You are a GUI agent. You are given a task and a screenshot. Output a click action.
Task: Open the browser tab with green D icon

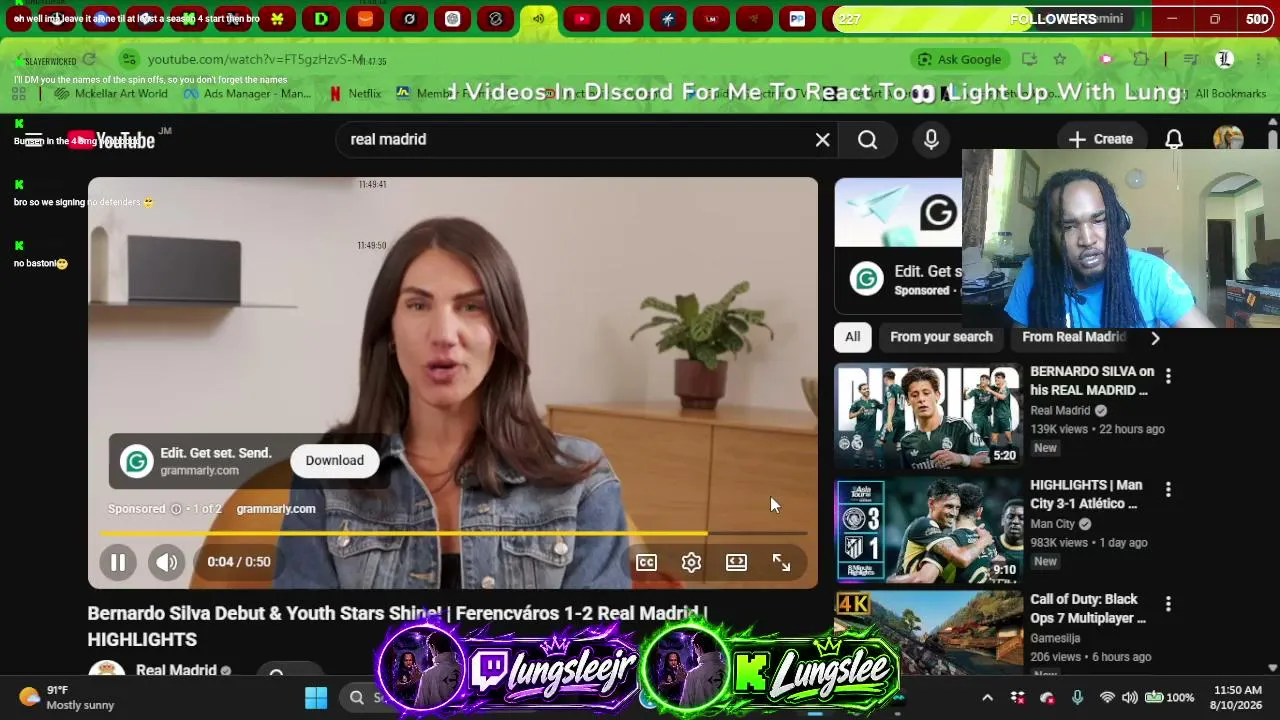pos(321,19)
